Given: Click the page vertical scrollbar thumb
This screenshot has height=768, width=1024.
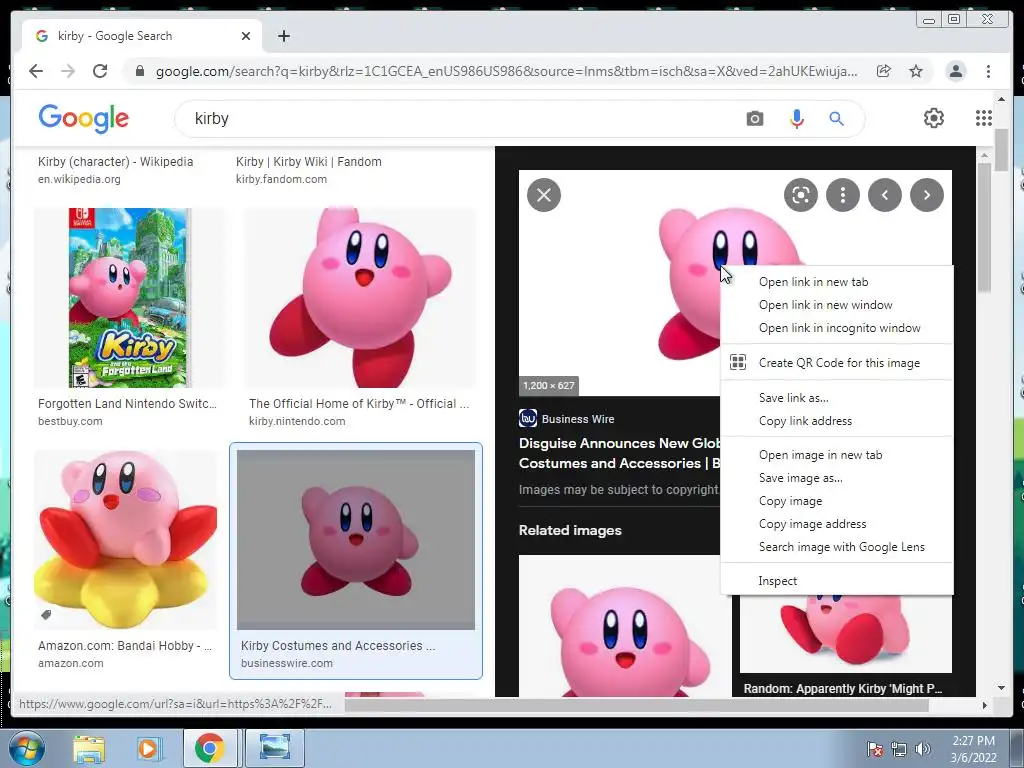Looking at the screenshot, I should point(1001,150).
